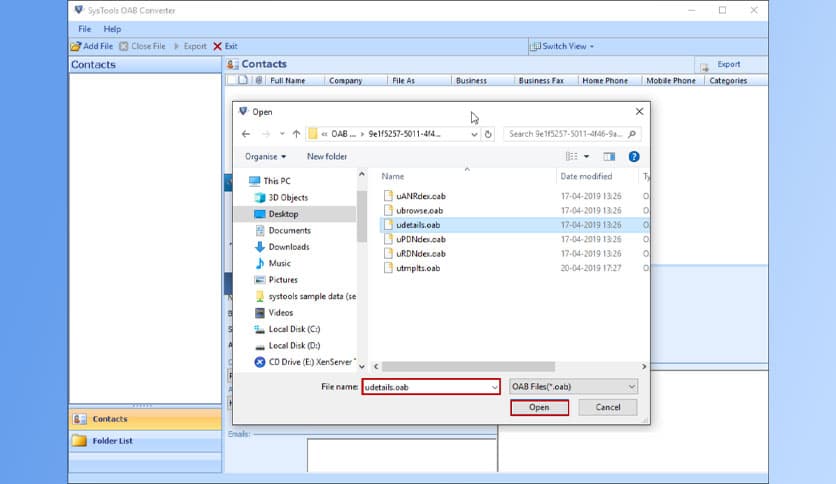Go up one folder level
836x484 pixels.
coord(296,134)
